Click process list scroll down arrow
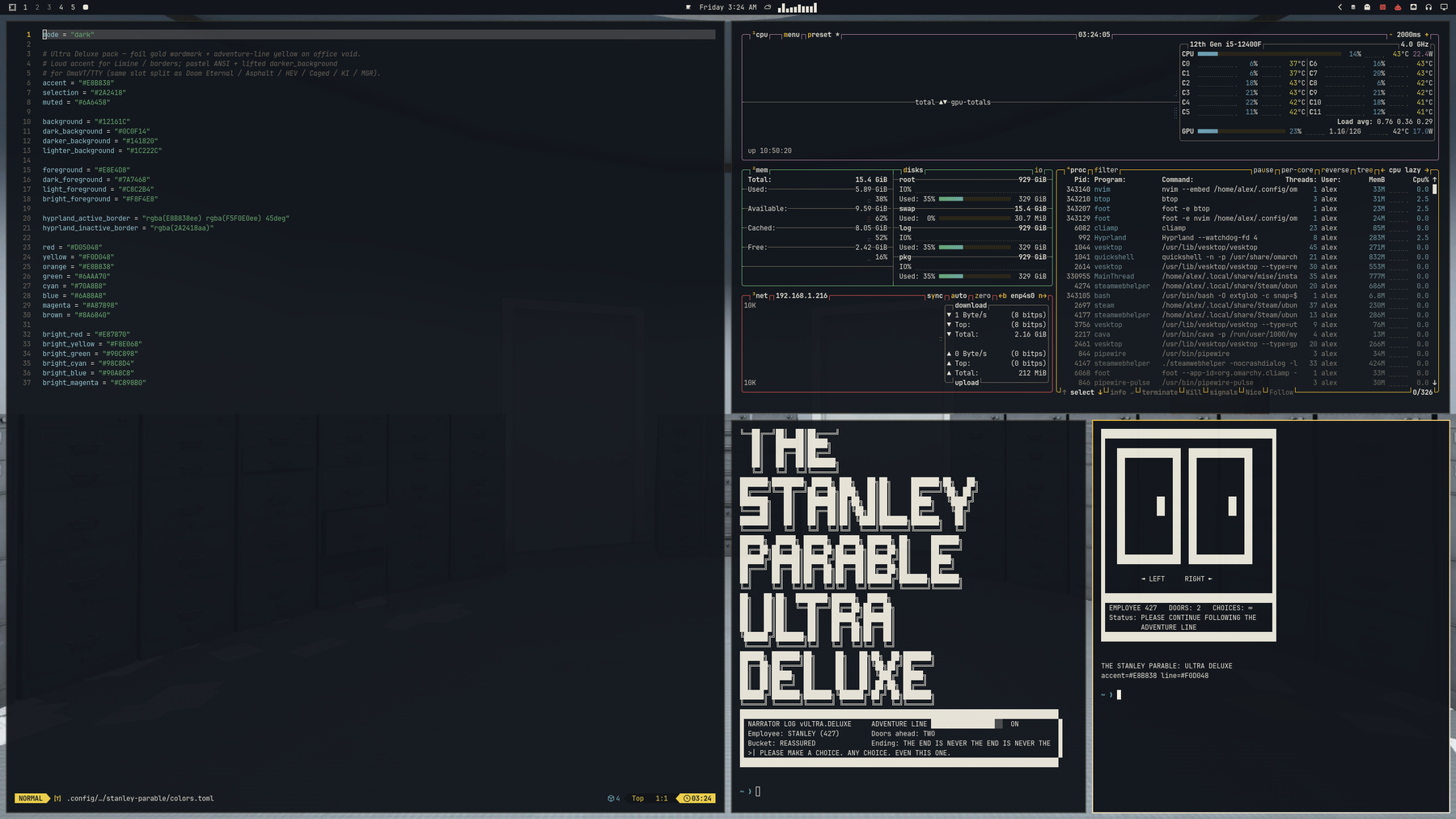 coord(1435,383)
